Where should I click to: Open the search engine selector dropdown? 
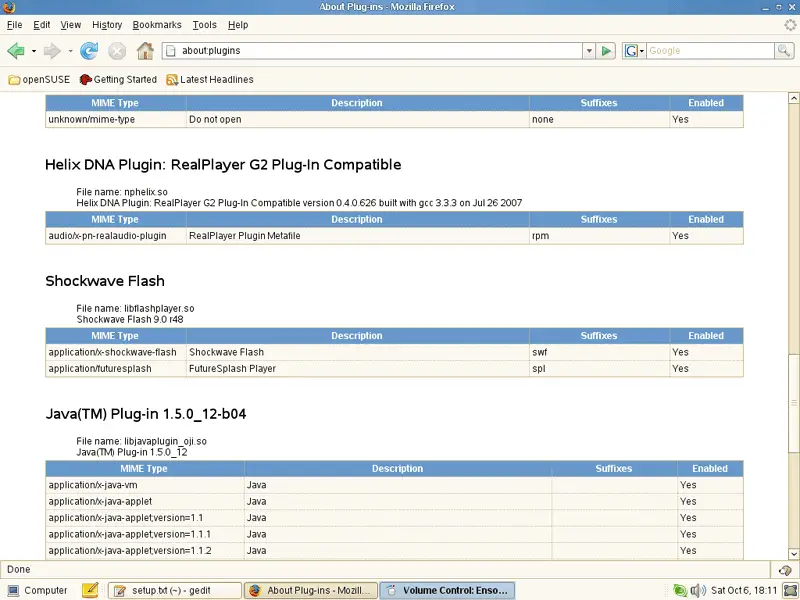click(641, 51)
